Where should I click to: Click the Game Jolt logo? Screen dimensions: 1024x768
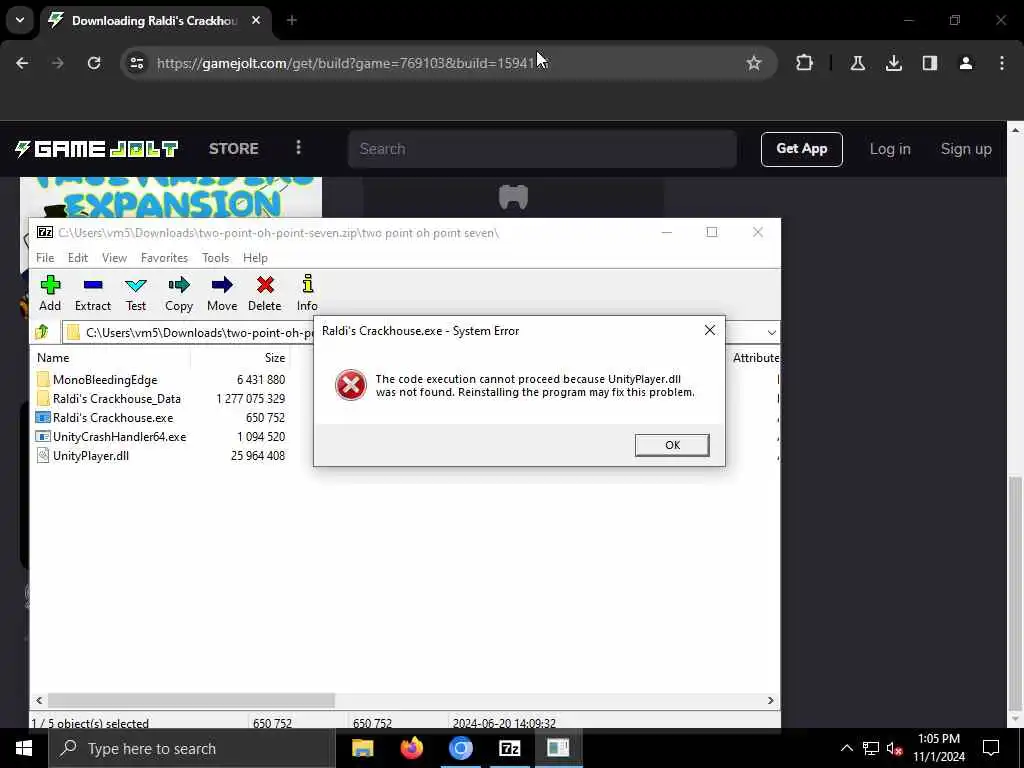pyautogui.click(x=96, y=149)
